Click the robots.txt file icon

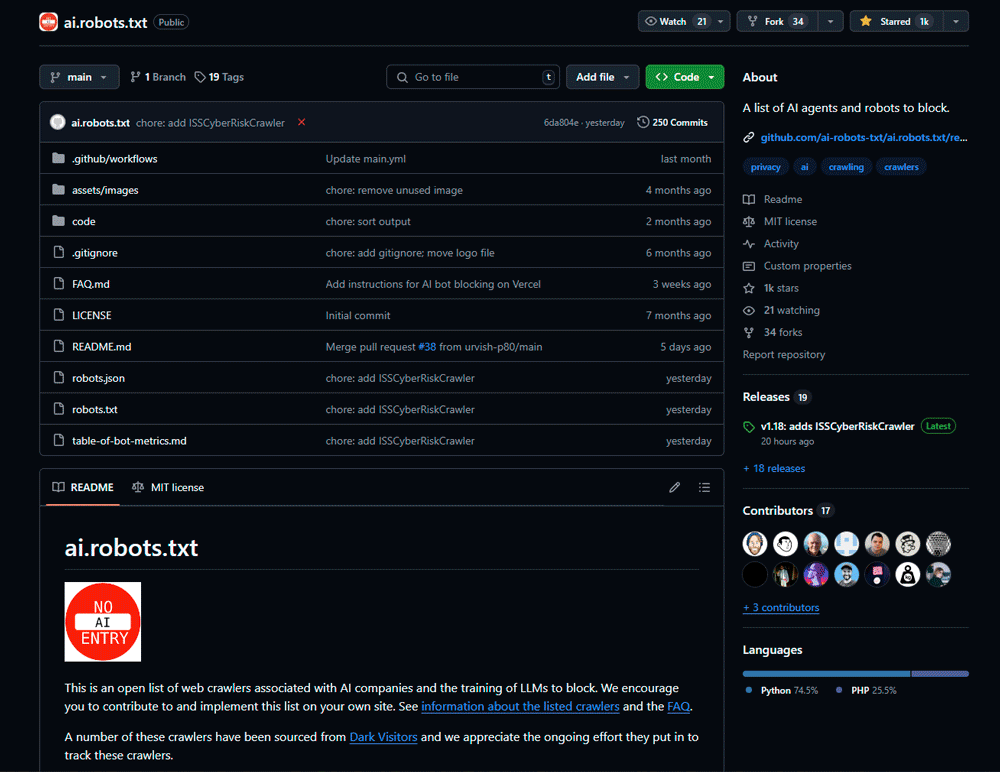[59, 408]
